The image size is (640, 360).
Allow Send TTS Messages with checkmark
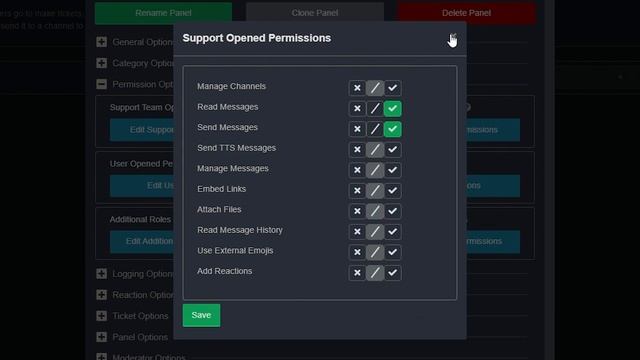pos(393,149)
